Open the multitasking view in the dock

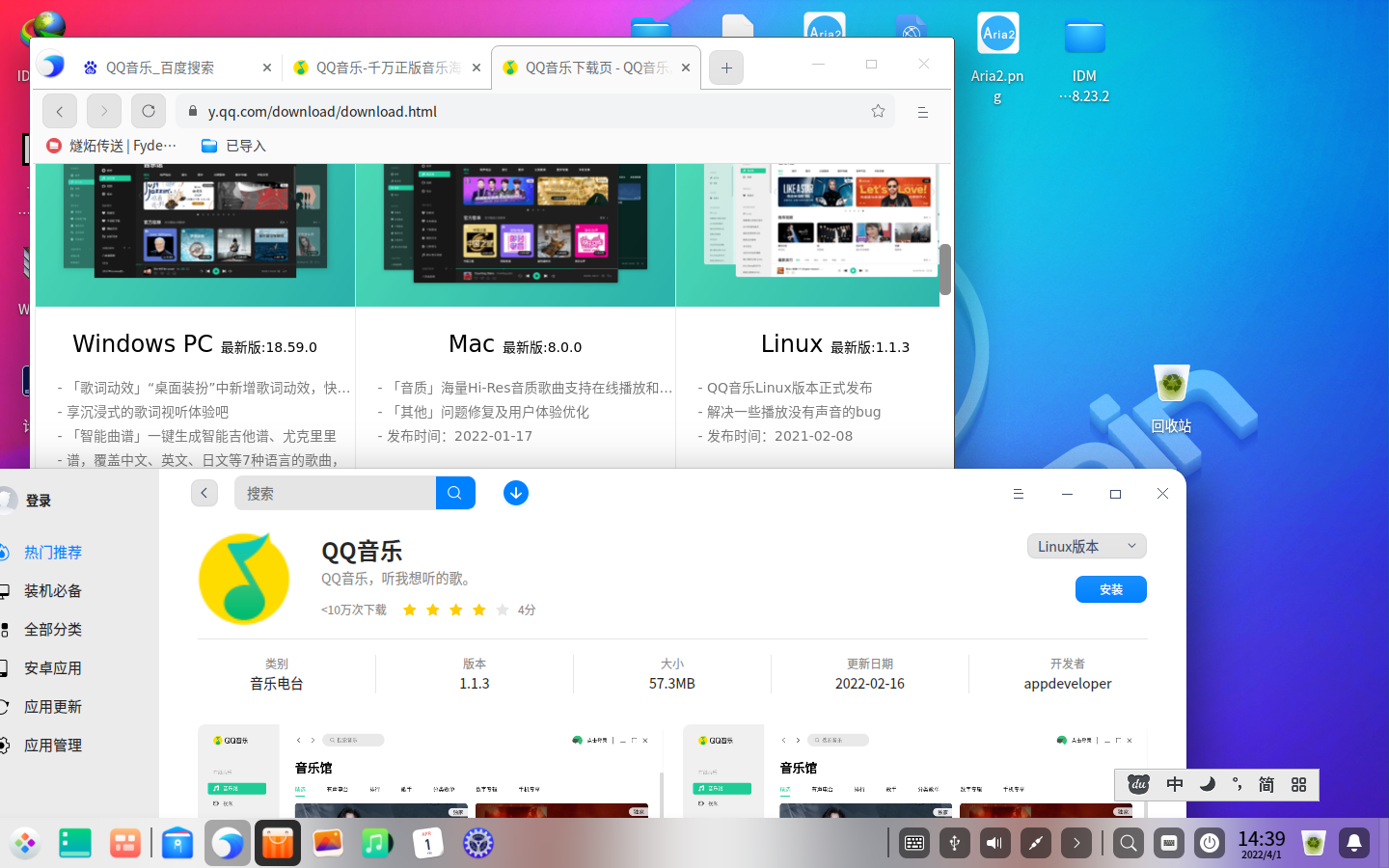(x=125, y=844)
